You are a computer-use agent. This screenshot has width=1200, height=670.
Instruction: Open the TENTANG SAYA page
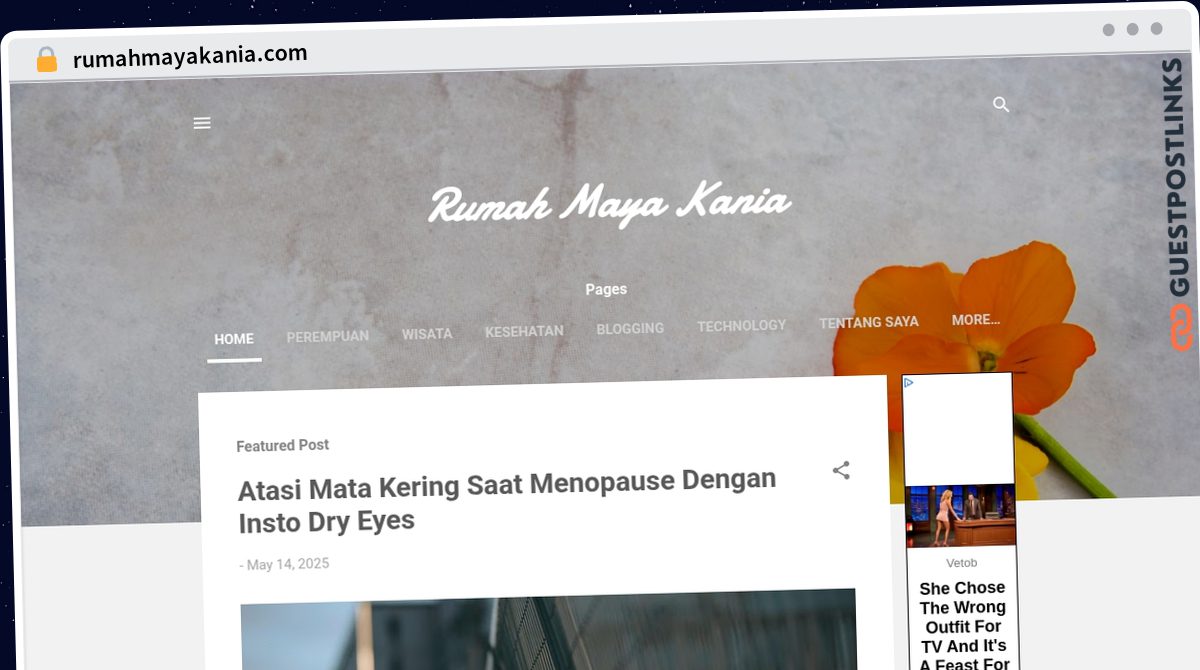click(868, 322)
